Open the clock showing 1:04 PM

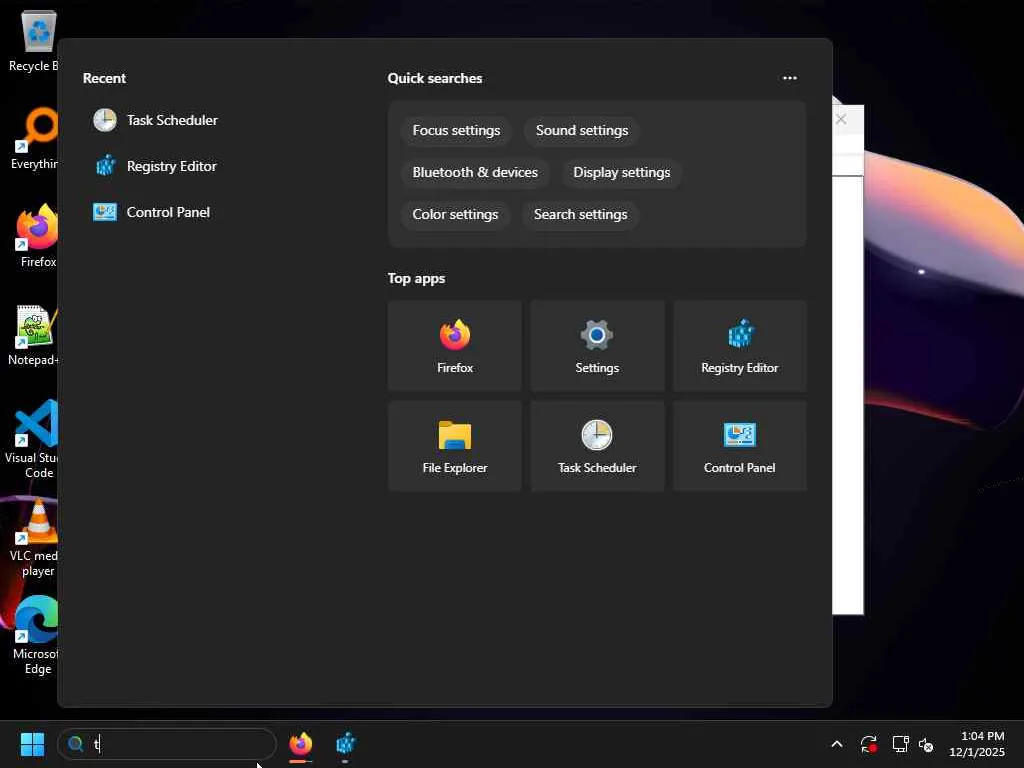pyautogui.click(x=977, y=744)
